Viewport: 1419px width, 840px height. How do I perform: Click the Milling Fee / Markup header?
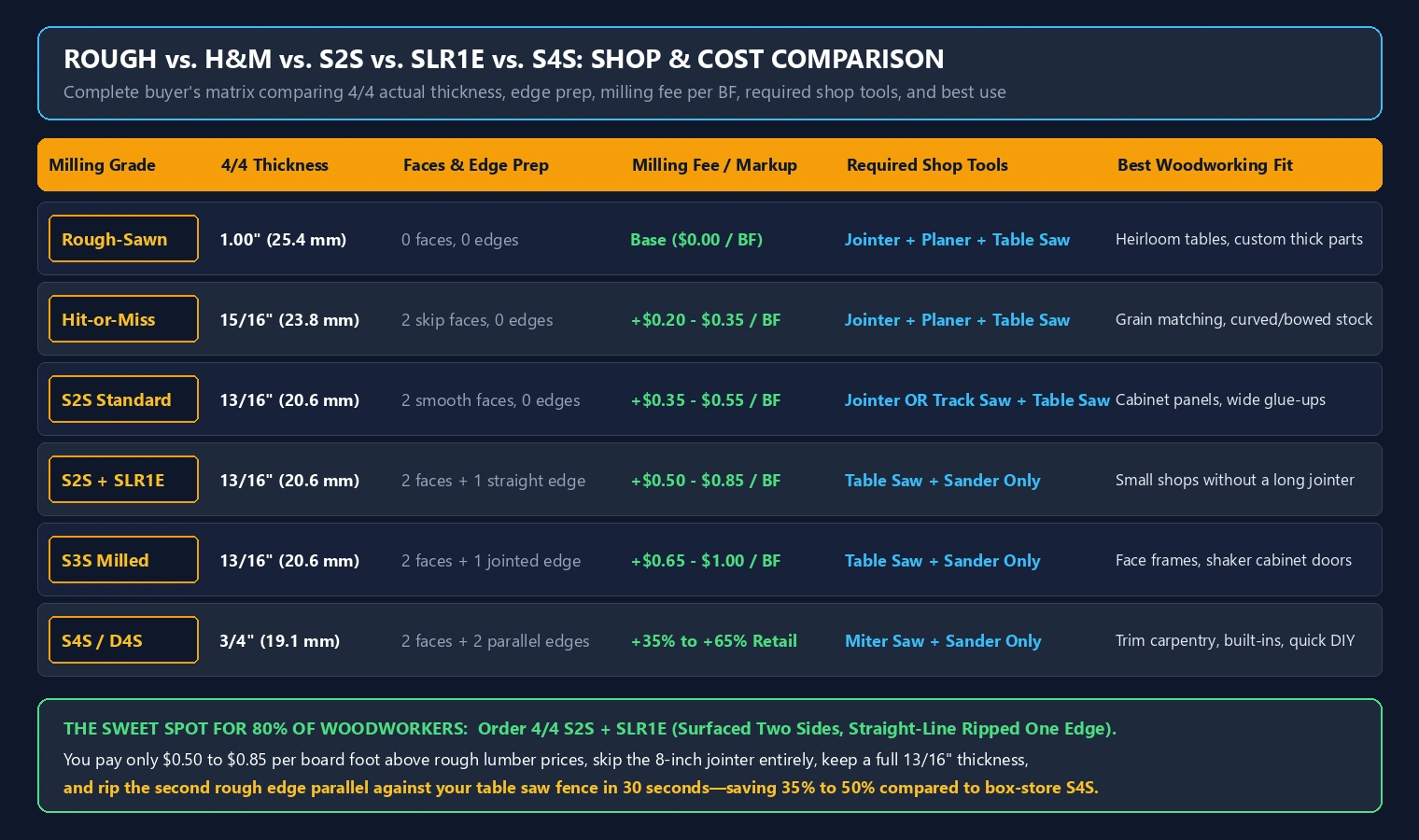[x=714, y=165]
